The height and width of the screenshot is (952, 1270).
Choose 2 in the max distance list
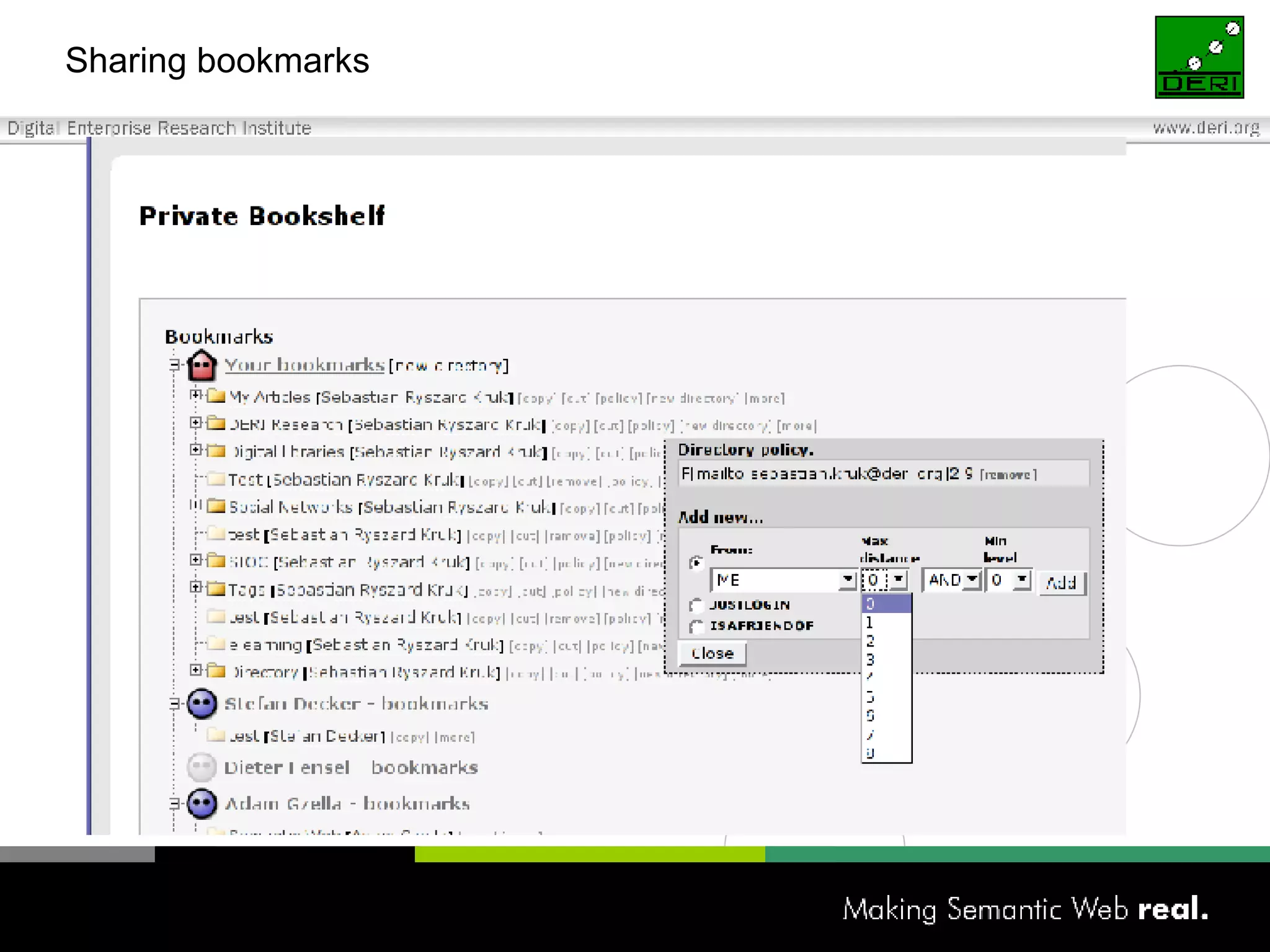(x=886, y=641)
